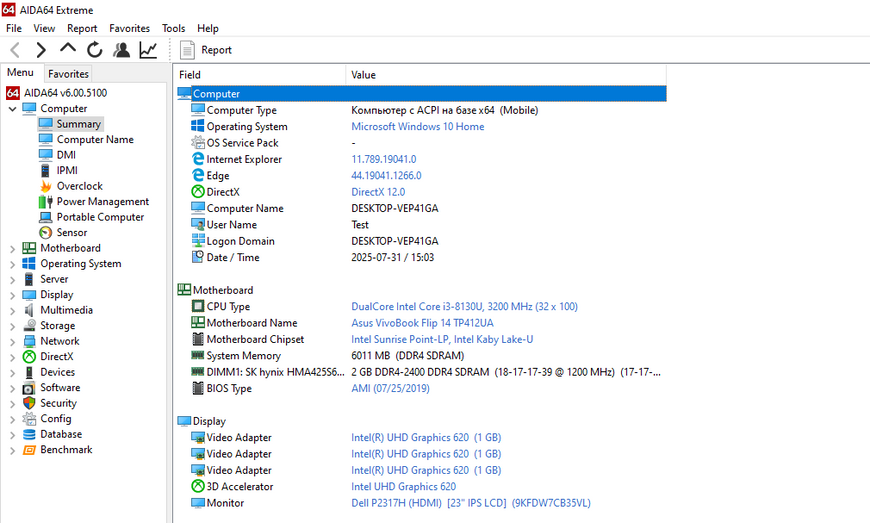This screenshot has width=870, height=523.
Task: Open Intel Sunrise Point-LP chipset link
Action: tap(442, 339)
